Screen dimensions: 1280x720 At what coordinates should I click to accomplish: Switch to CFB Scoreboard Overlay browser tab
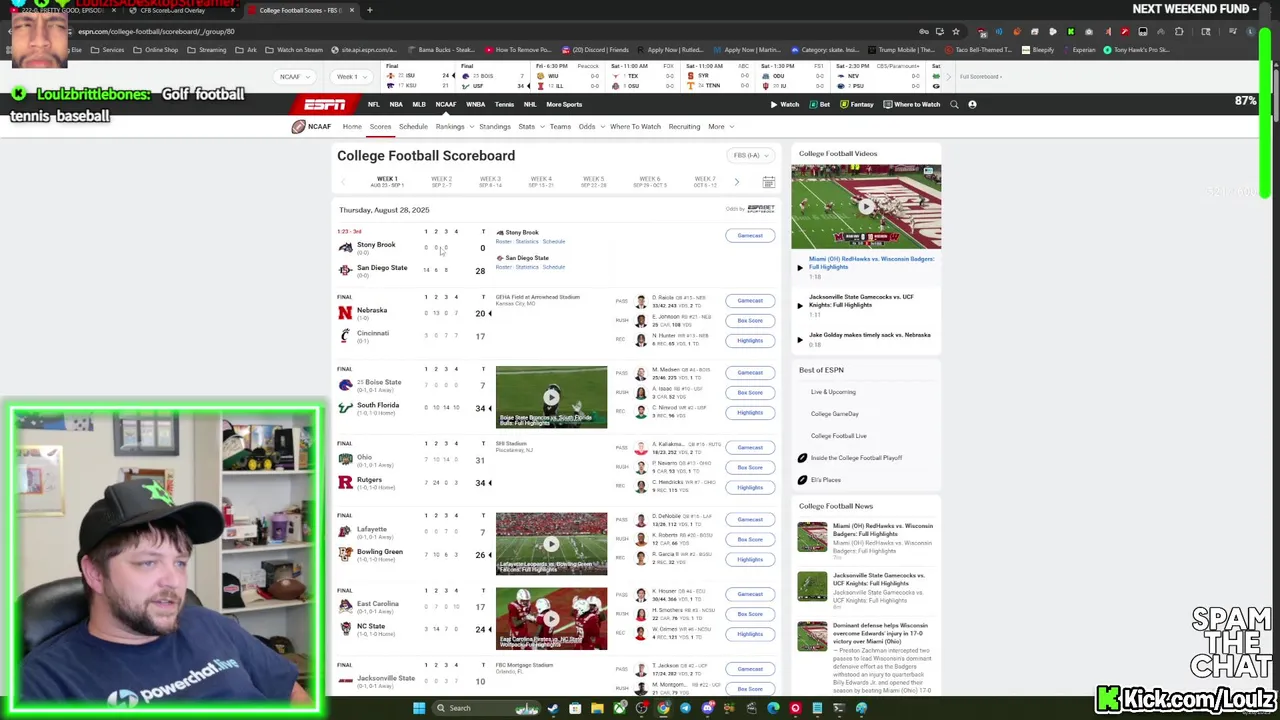(x=173, y=10)
